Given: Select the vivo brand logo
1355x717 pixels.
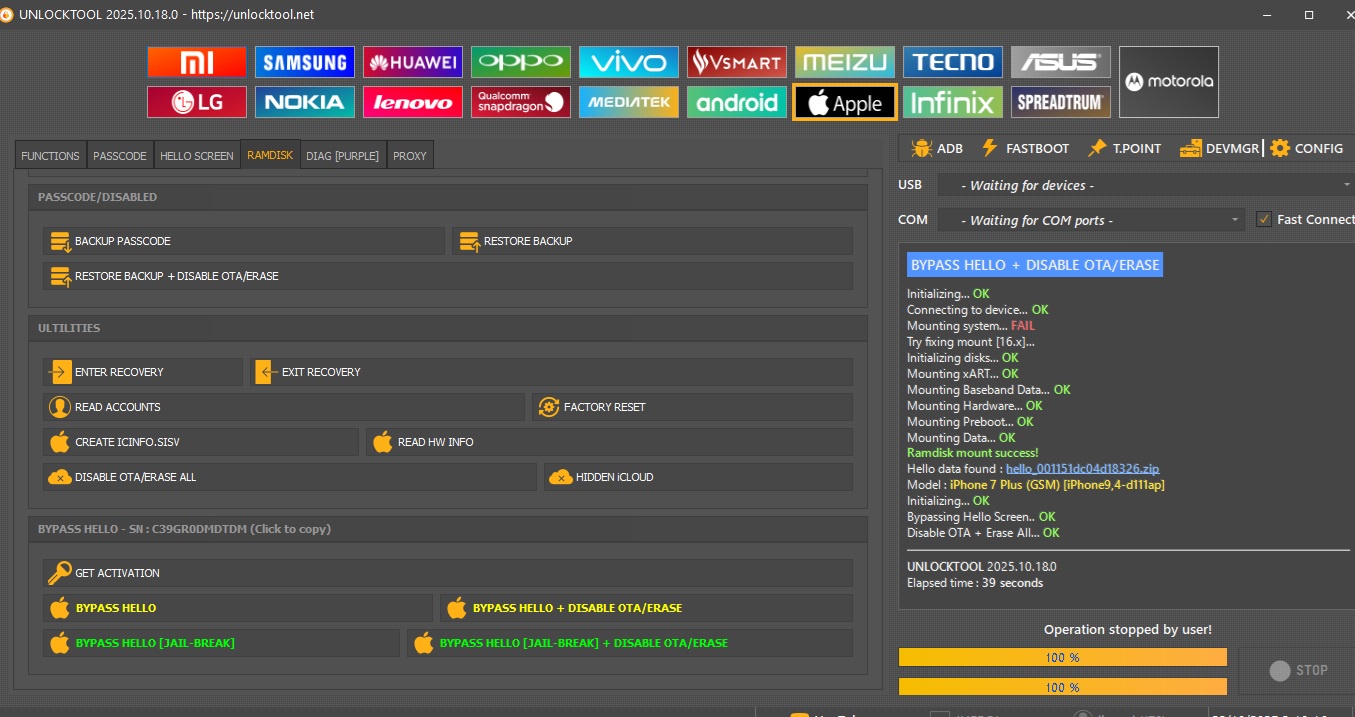Looking at the screenshot, I should (629, 62).
